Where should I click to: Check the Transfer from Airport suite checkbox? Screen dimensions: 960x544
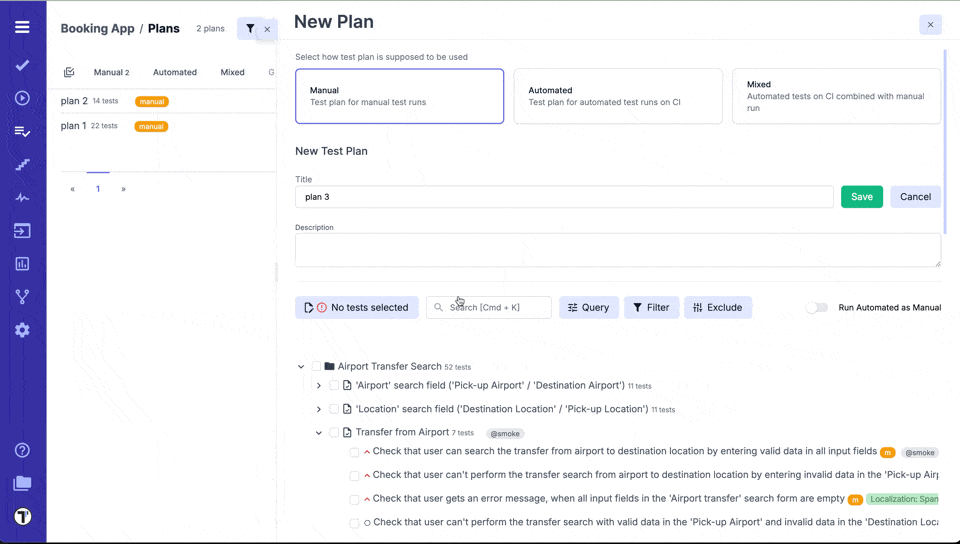point(334,432)
